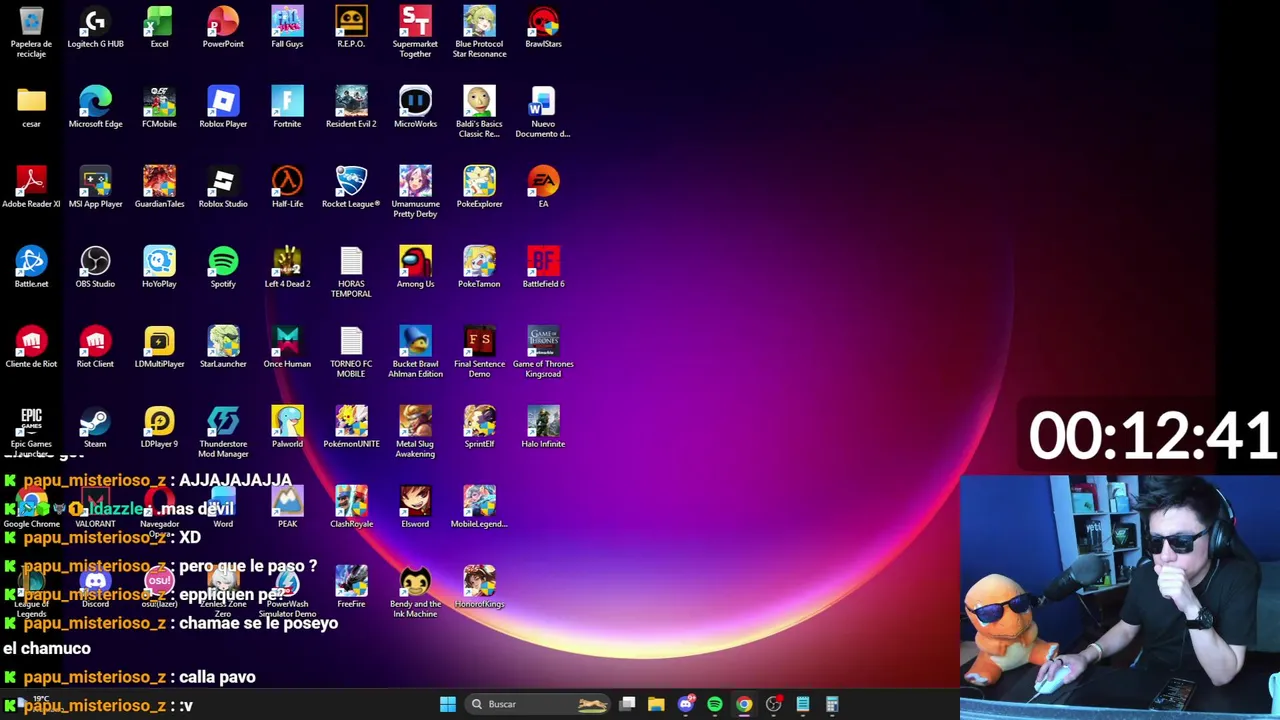This screenshot has height=720, width=1280.
Task: Open the Windows Start menu
Action: tap(448, 704)
